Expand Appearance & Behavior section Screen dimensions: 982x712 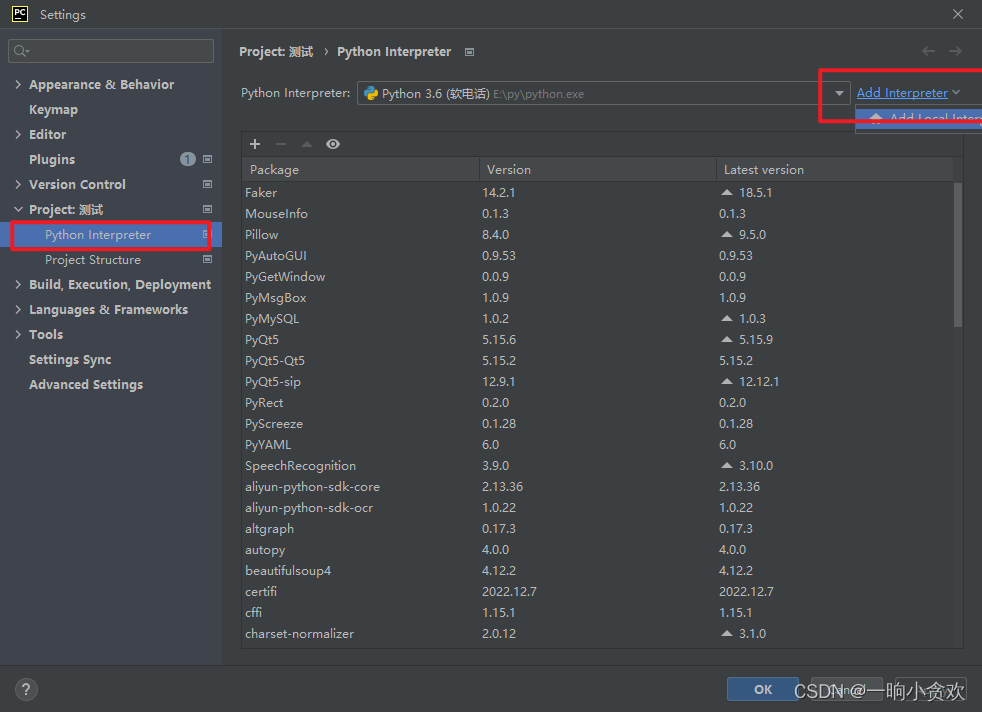tap(18, 84)
